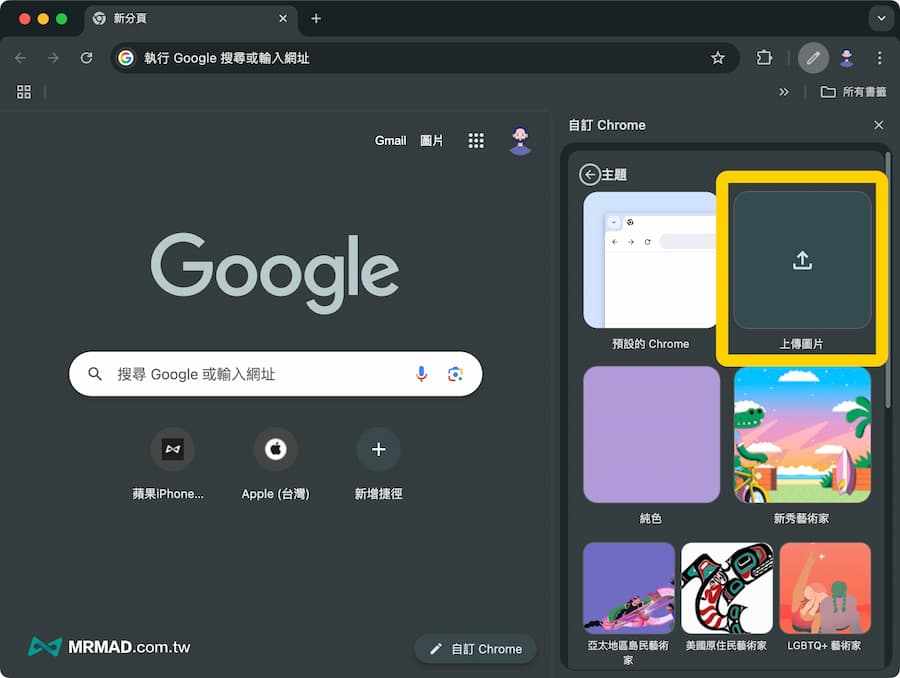Image resolution: width=900 pixels, height=678 pixels.
Task: Search by image with Google Lens icon
Action: point(455,374)
